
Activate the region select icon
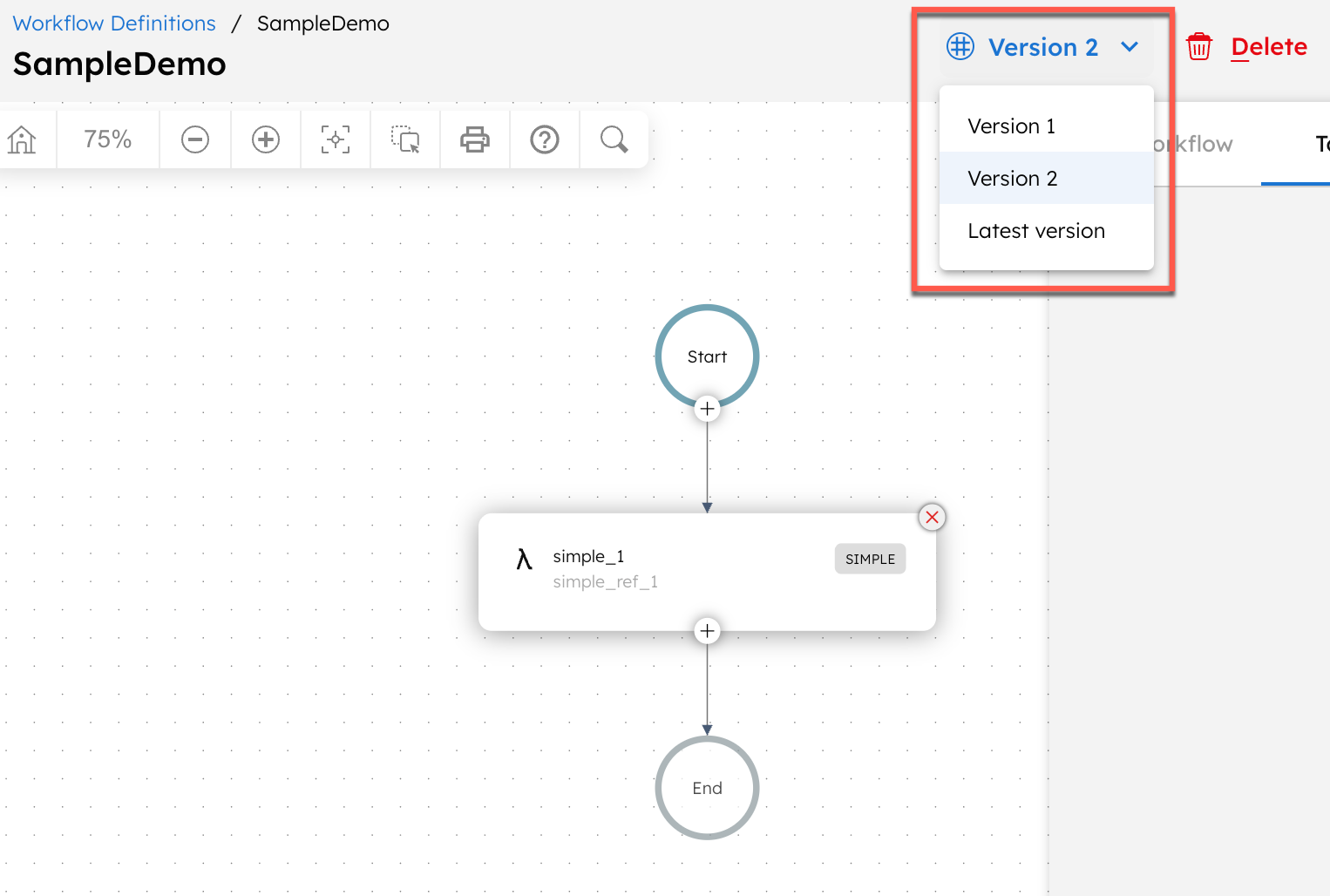pyautogui.click(x=404, y=139)
